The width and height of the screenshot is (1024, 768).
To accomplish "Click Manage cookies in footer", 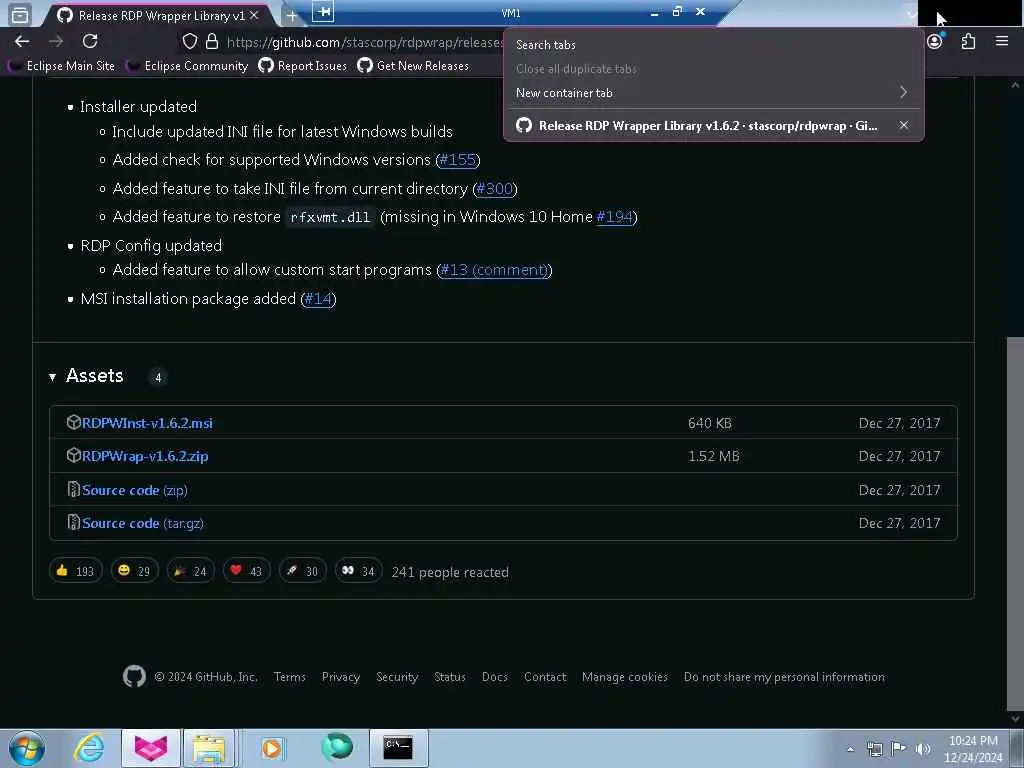I will pos(624,677).
